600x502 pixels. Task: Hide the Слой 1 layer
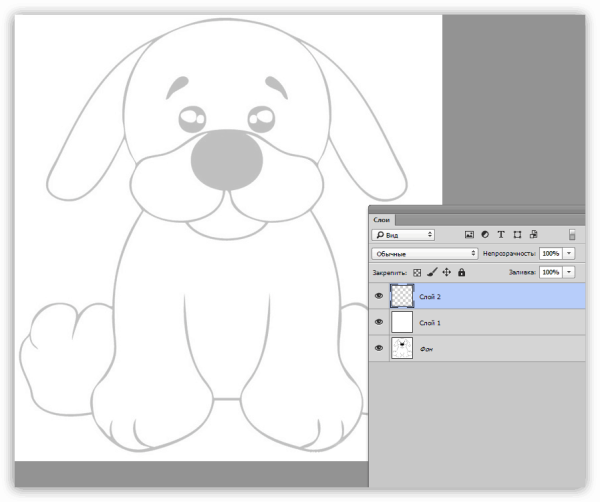(379, 322)
